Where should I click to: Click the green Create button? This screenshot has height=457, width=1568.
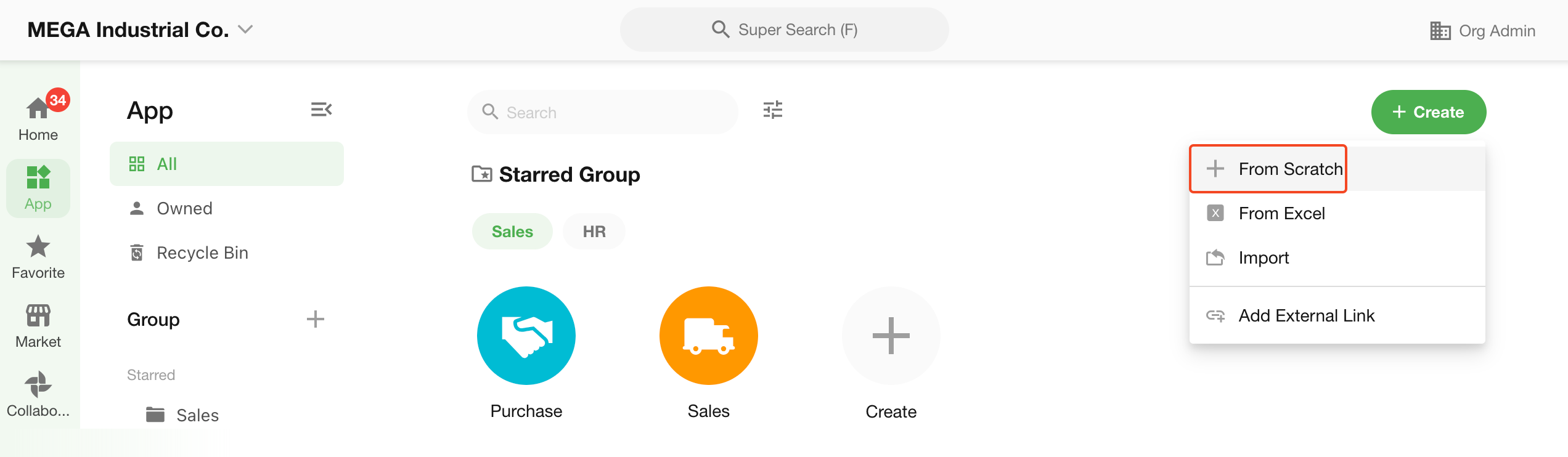pyautogui.click(x=1428, y=112)
